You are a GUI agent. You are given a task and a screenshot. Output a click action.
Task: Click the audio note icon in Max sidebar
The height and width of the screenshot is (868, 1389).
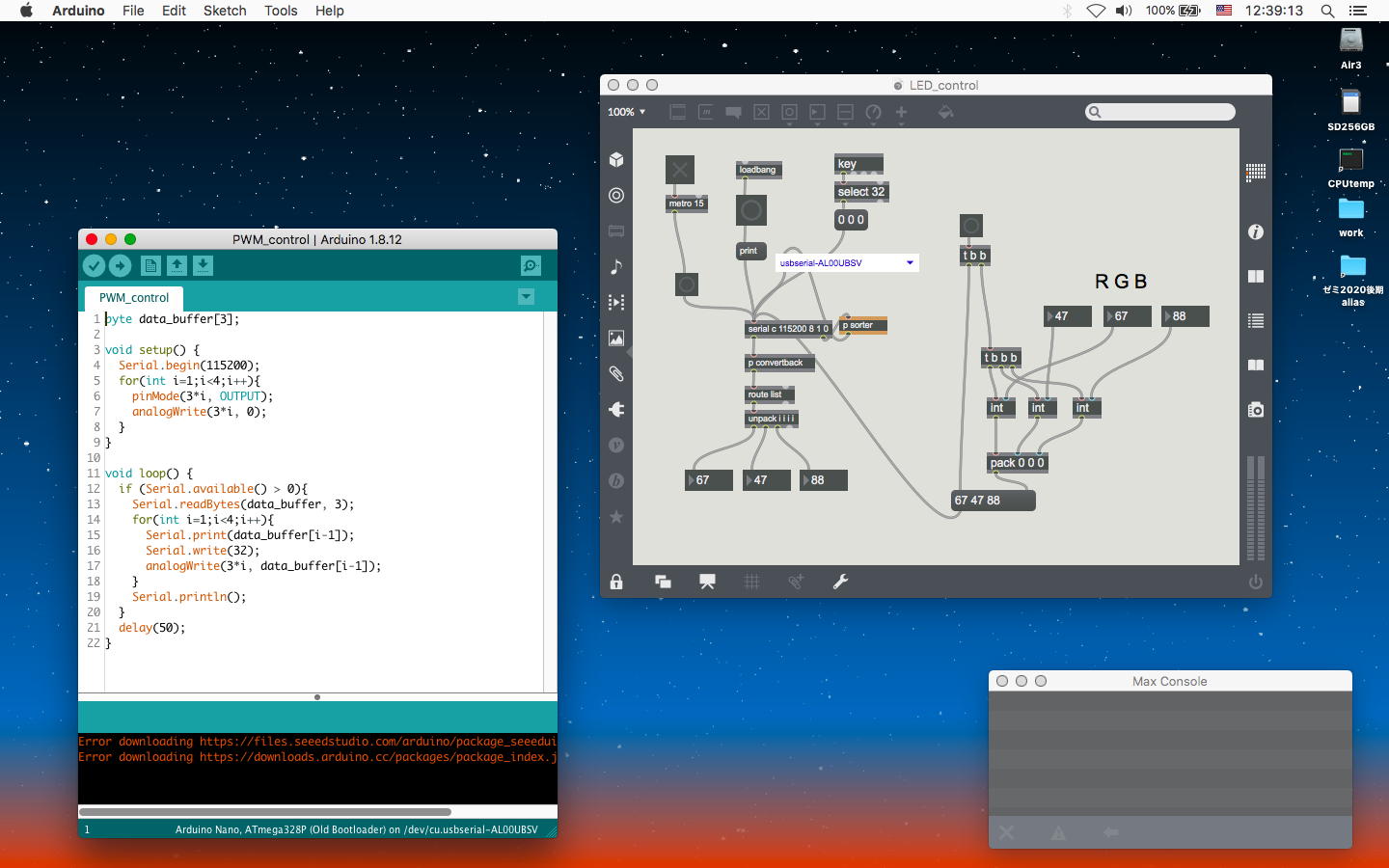(x=616, y=267)
